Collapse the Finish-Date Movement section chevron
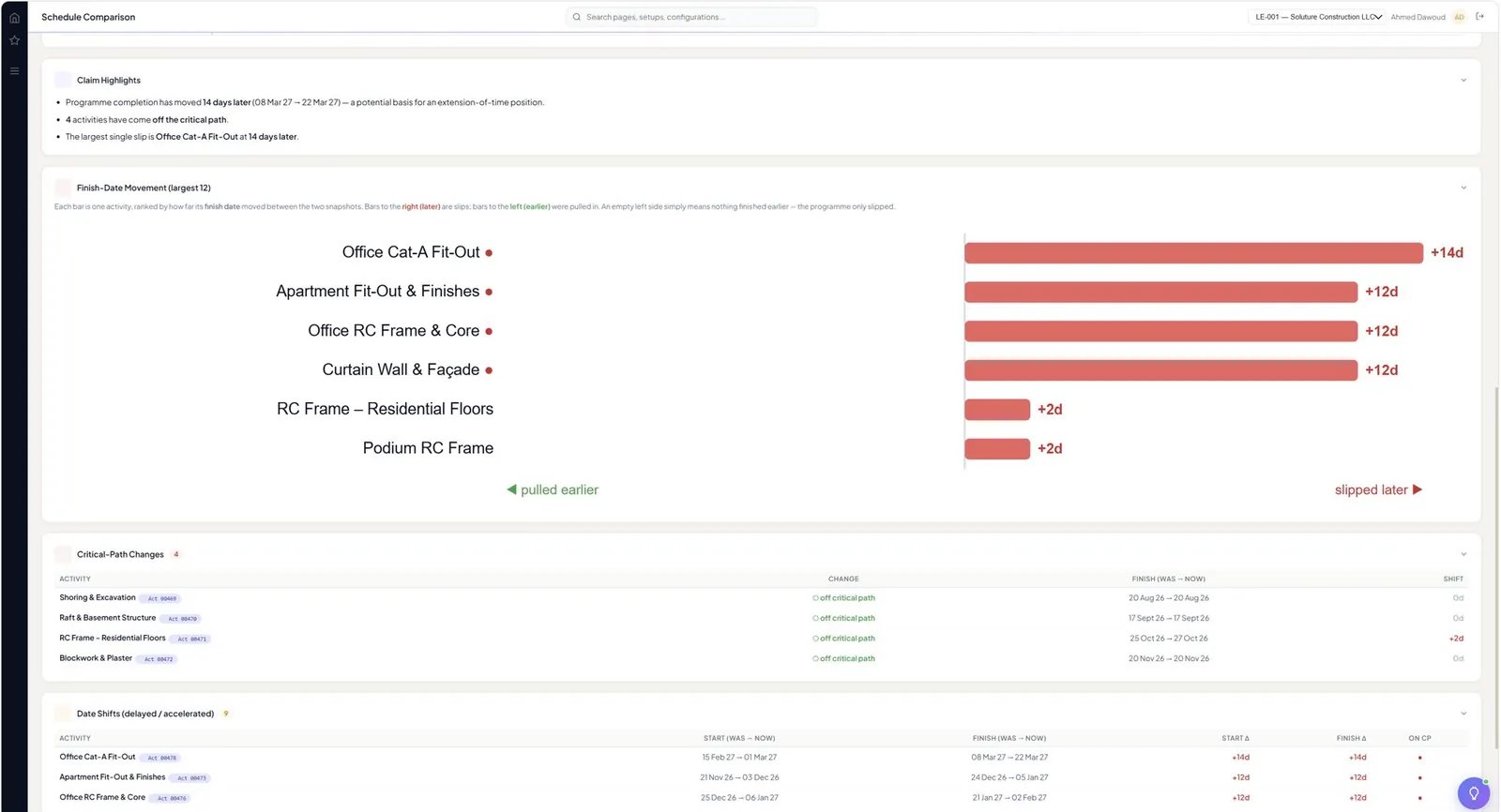1501x812 pixels. 1463,188
